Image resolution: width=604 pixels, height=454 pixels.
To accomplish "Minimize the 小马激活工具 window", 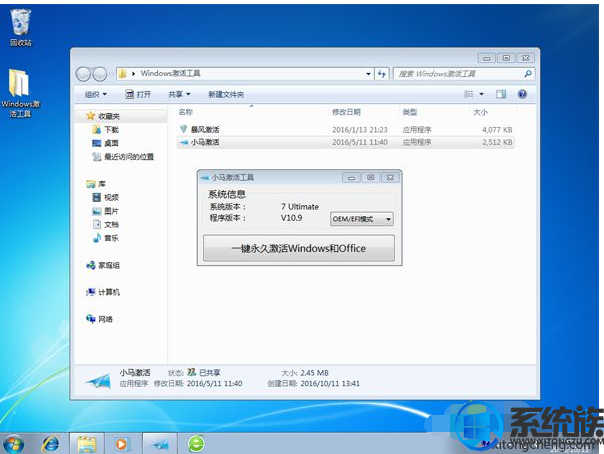I will click(x=351, y=178).
